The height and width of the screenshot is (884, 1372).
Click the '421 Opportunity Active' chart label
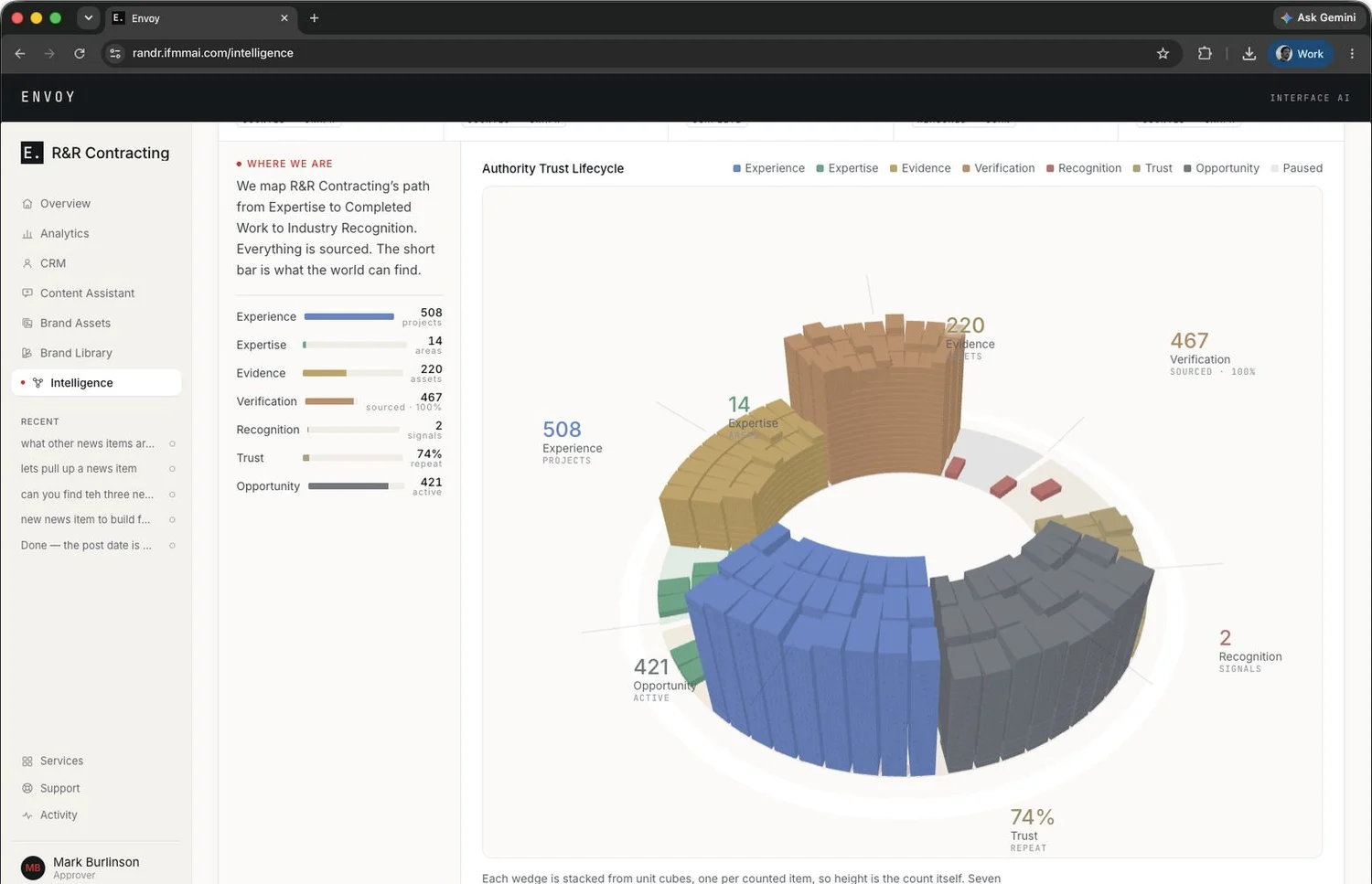(x=664, y=679)
